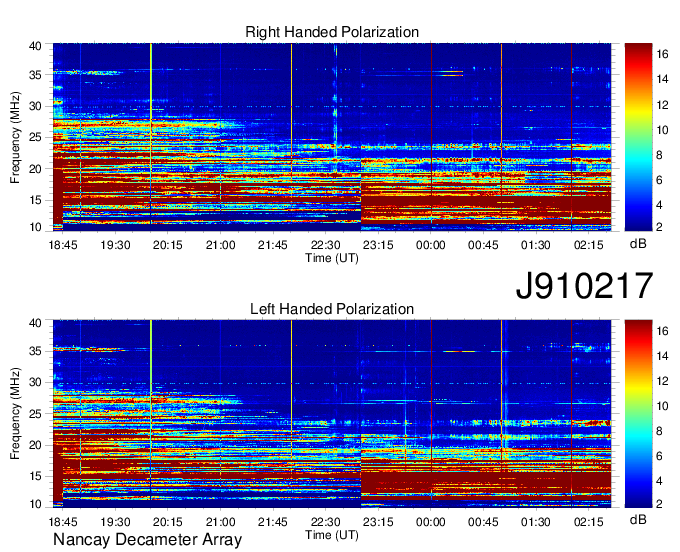This screenshot has height=552, width=680.
Task: Click "00:00" tick on Left Handed time axis
Action: click(431, 522)
